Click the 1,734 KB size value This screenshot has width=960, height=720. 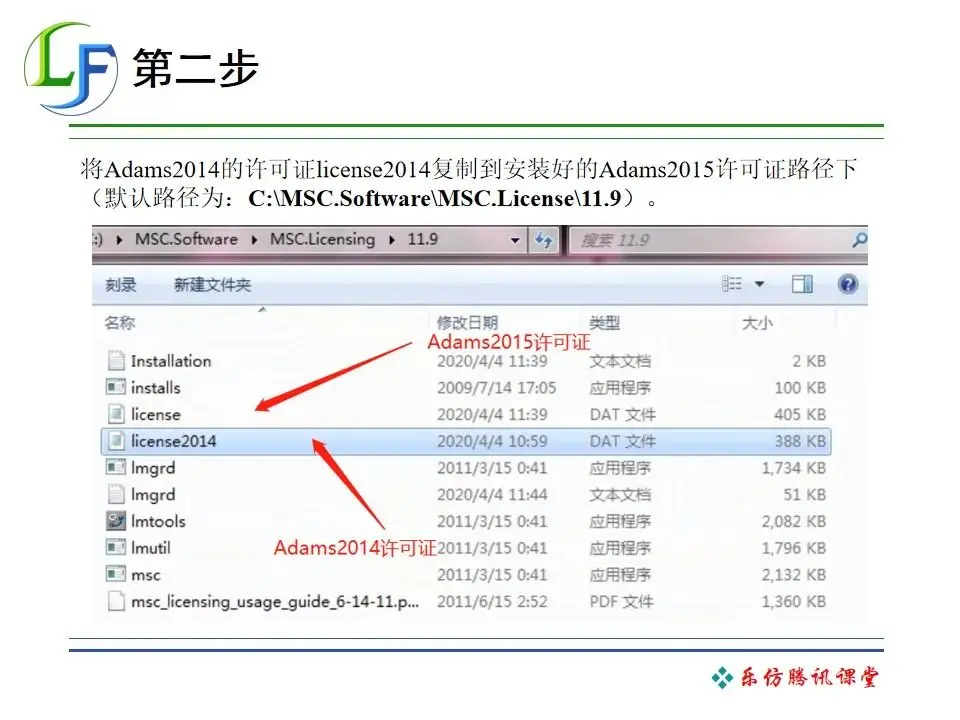793,468
